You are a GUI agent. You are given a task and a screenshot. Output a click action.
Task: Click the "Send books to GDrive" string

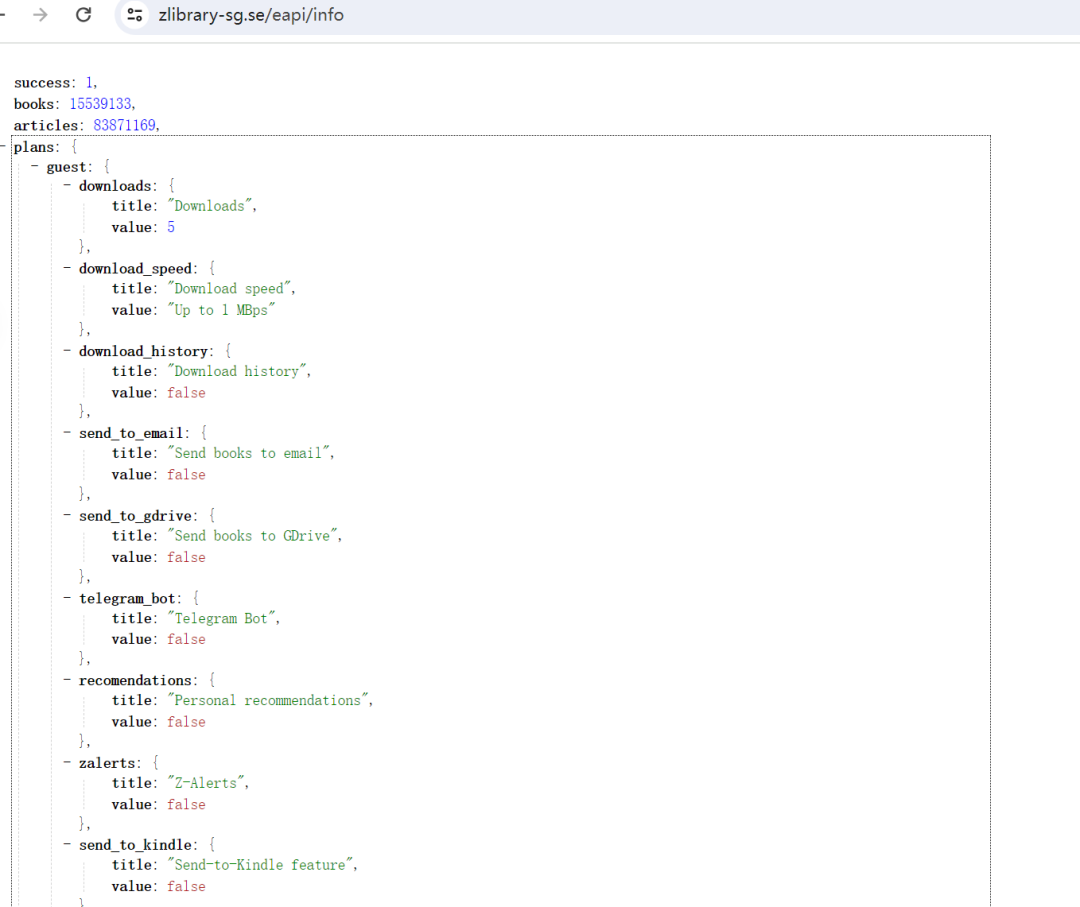pyautogui.click(x=252, y=536)
